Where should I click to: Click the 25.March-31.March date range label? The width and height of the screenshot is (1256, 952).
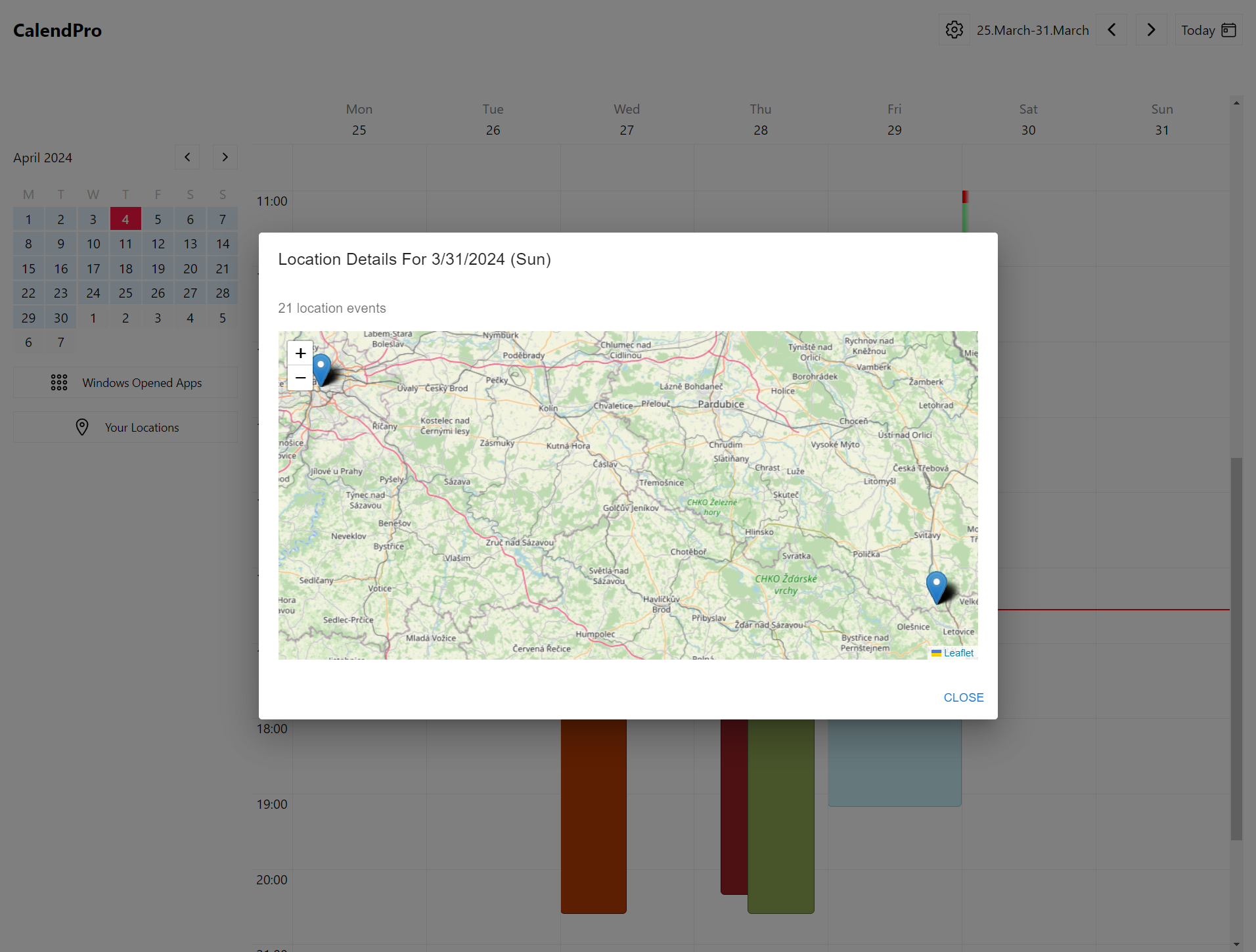click(1033, 30)
